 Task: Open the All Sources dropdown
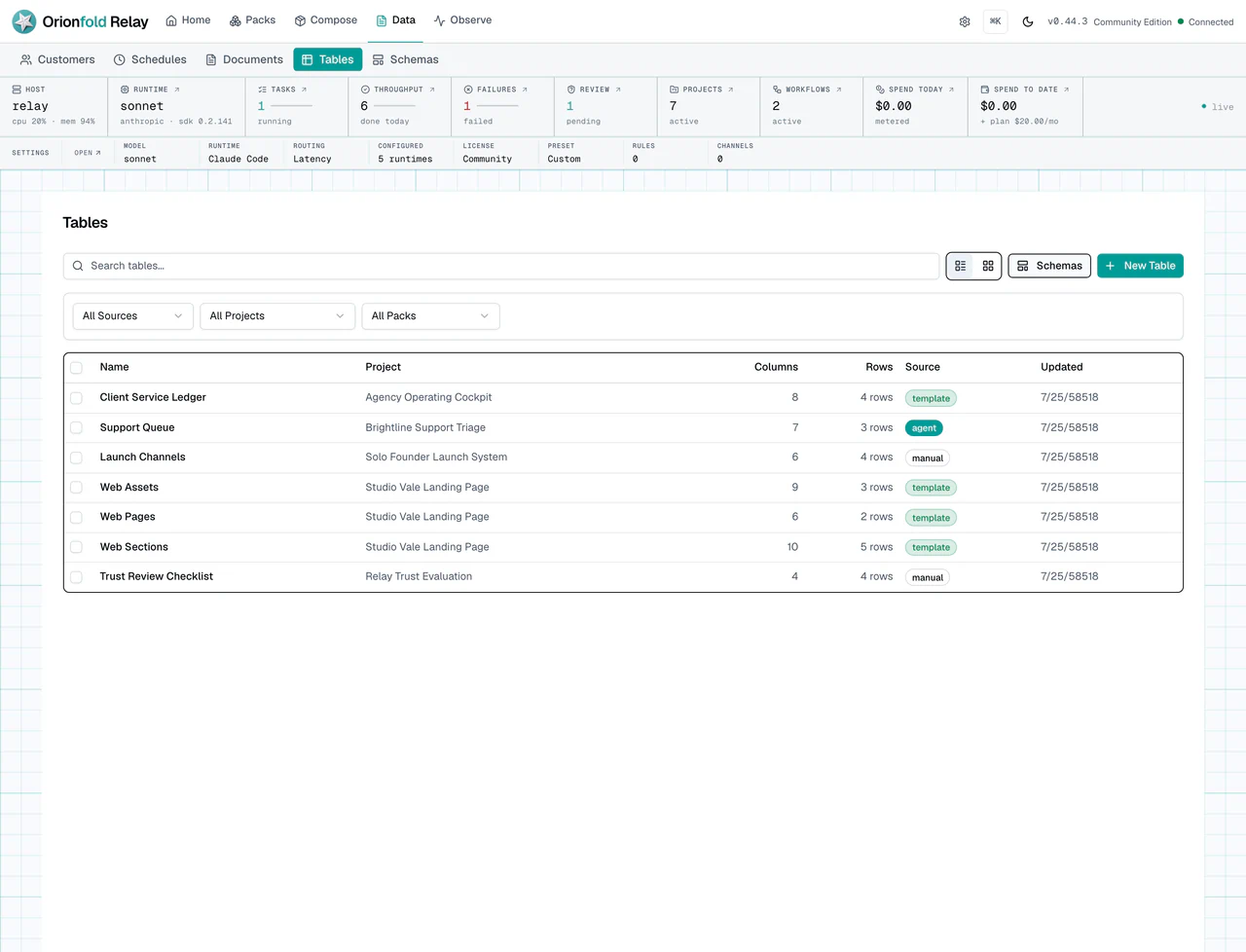tap(133, 316)
